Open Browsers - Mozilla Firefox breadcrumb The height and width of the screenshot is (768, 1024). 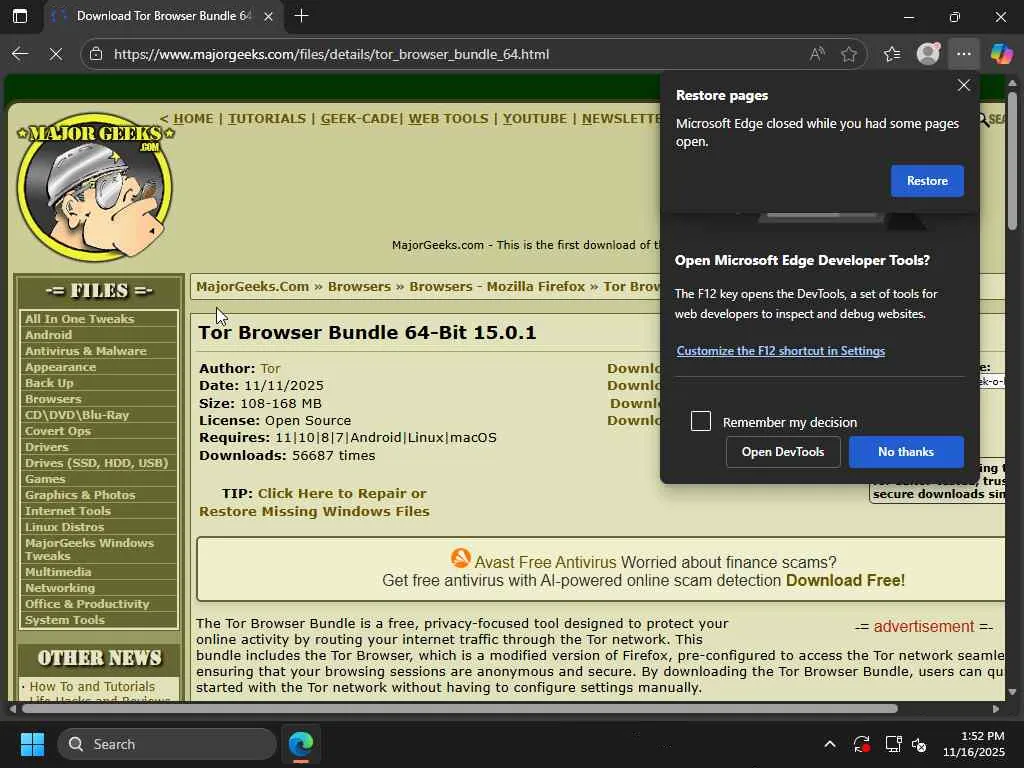pos(497,287)
